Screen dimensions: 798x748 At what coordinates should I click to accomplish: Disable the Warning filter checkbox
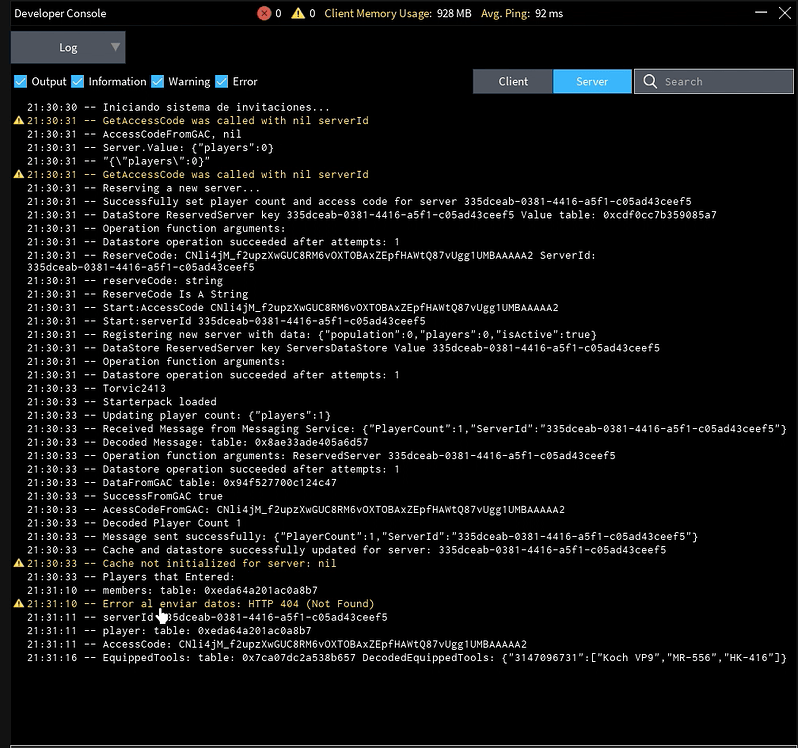coord(157,82)
